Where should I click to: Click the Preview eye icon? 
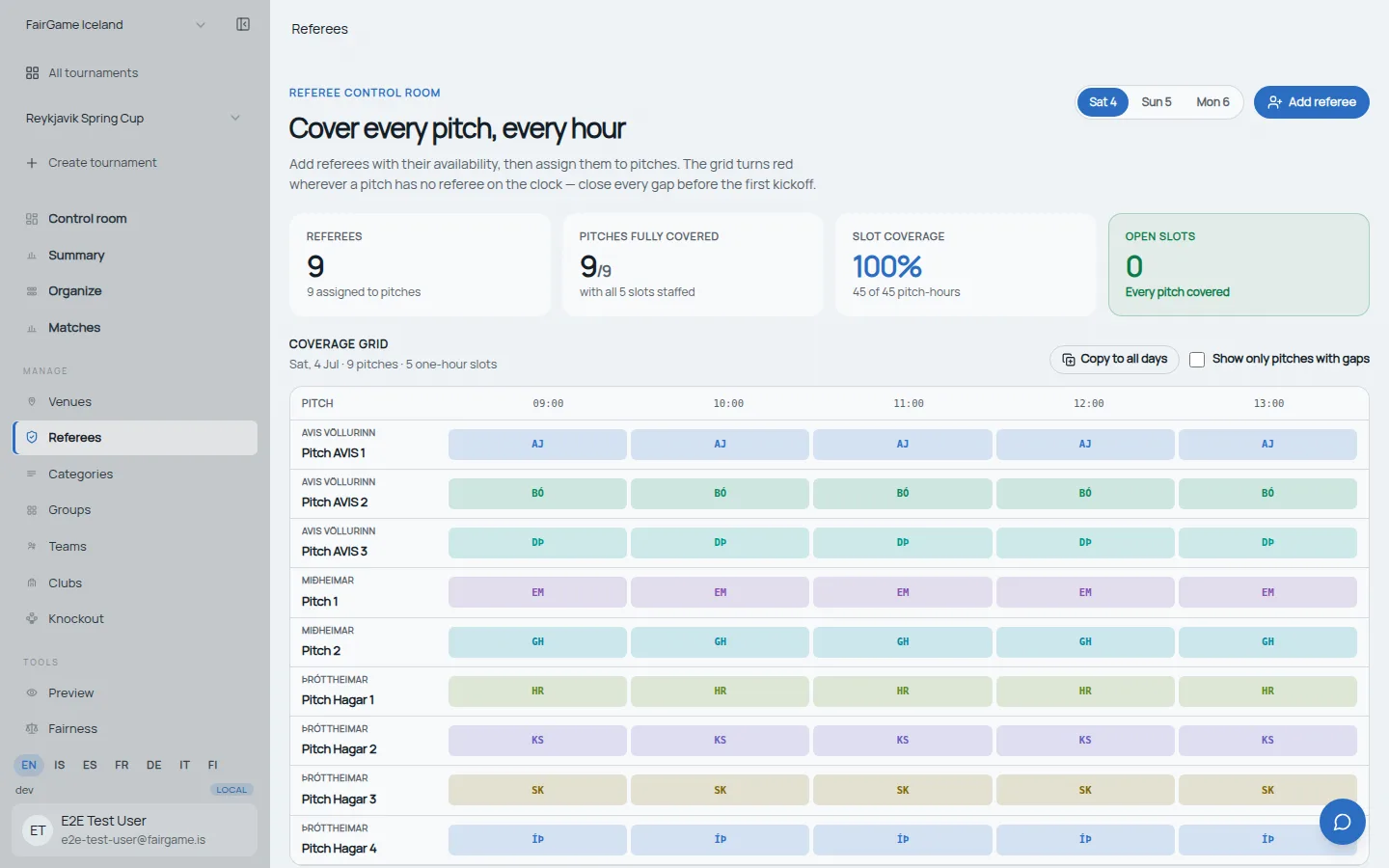32,693
